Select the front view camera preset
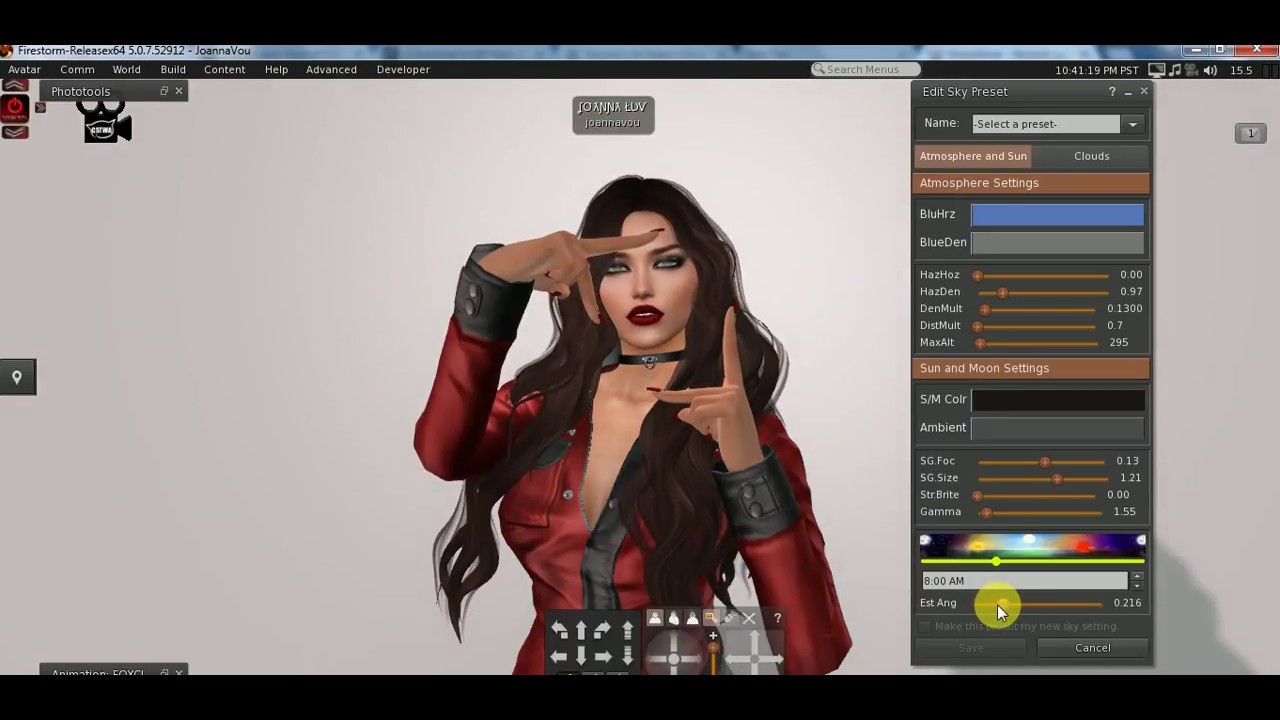 click(x=655, y=618)
